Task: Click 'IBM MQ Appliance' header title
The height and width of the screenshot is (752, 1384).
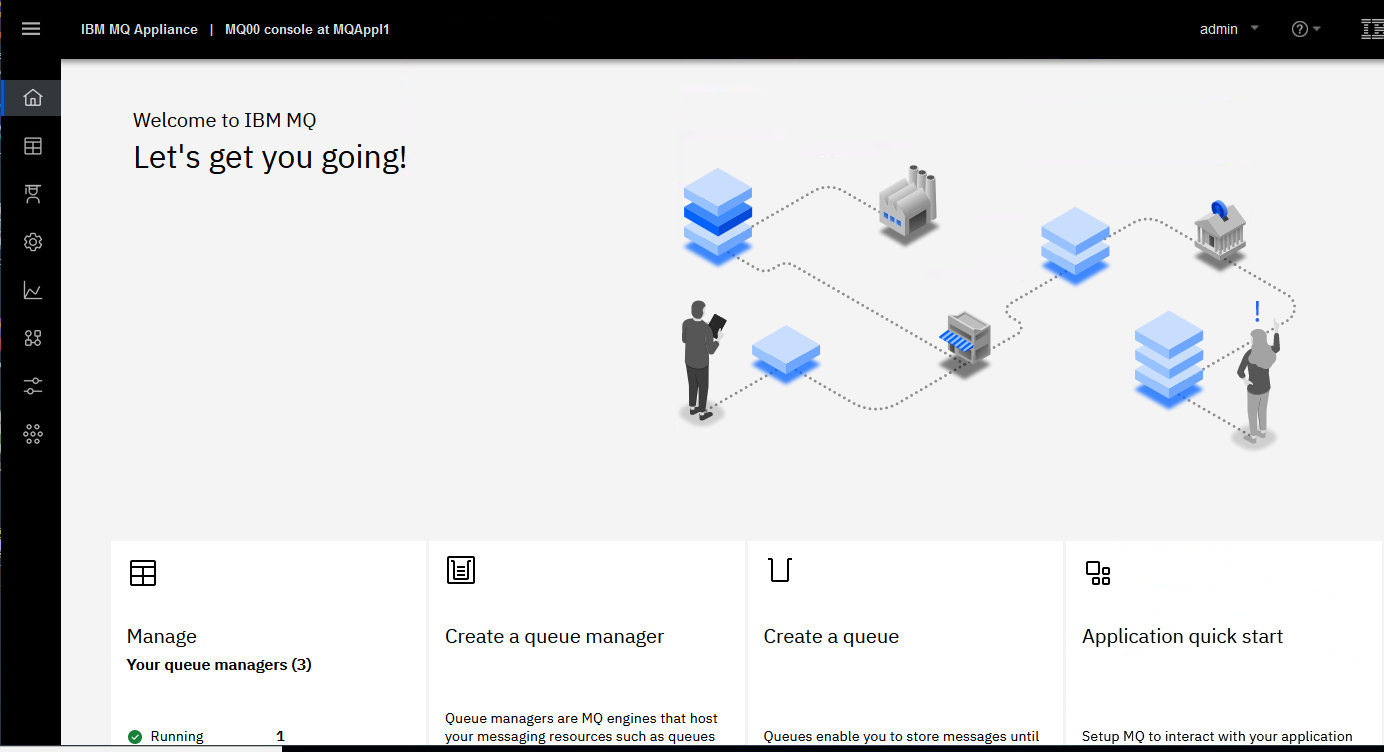Action: [x=139, y=29]
